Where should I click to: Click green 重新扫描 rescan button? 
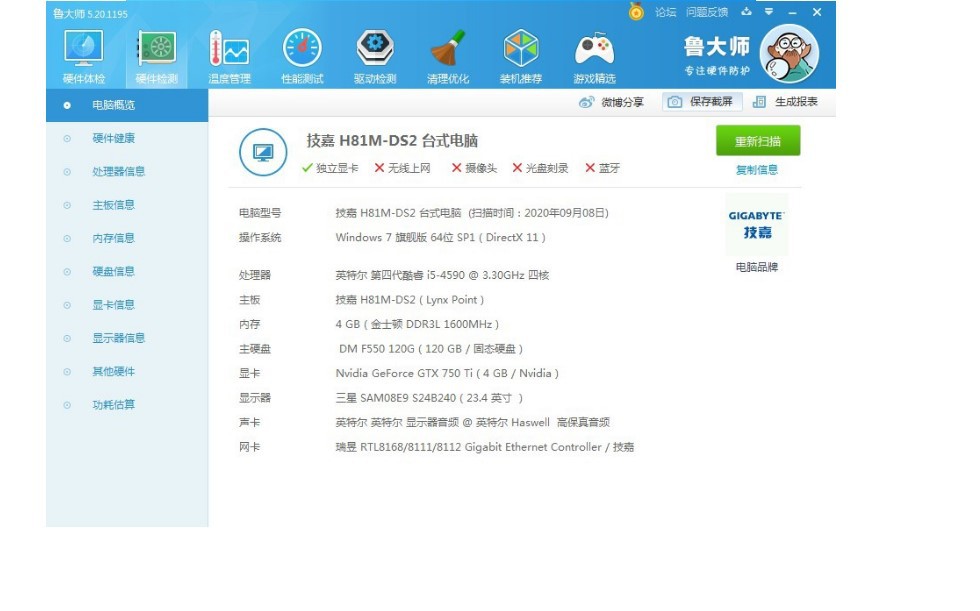pos(758,141)
